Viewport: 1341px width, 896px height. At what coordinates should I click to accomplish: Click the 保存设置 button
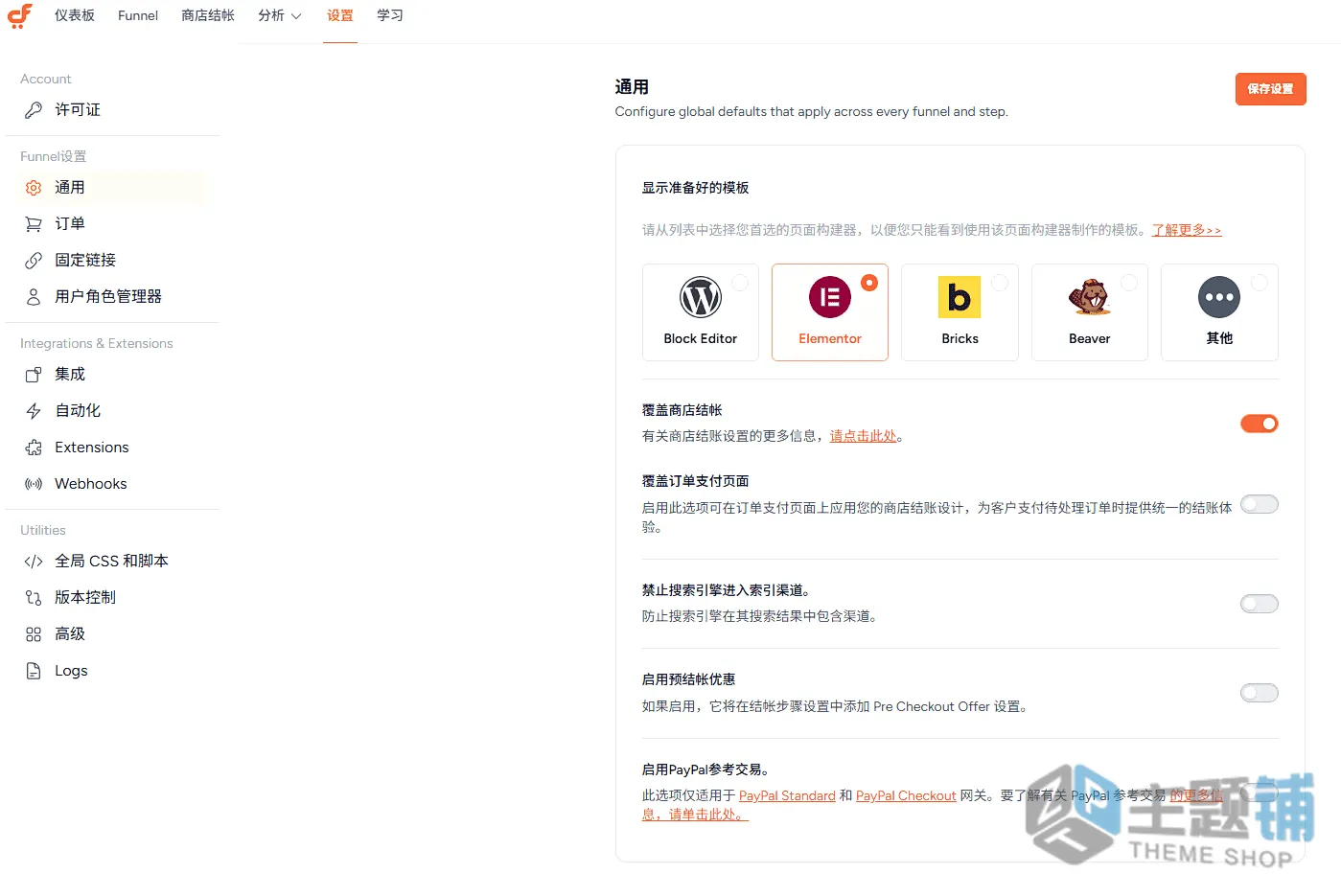tap(1270, 89)
